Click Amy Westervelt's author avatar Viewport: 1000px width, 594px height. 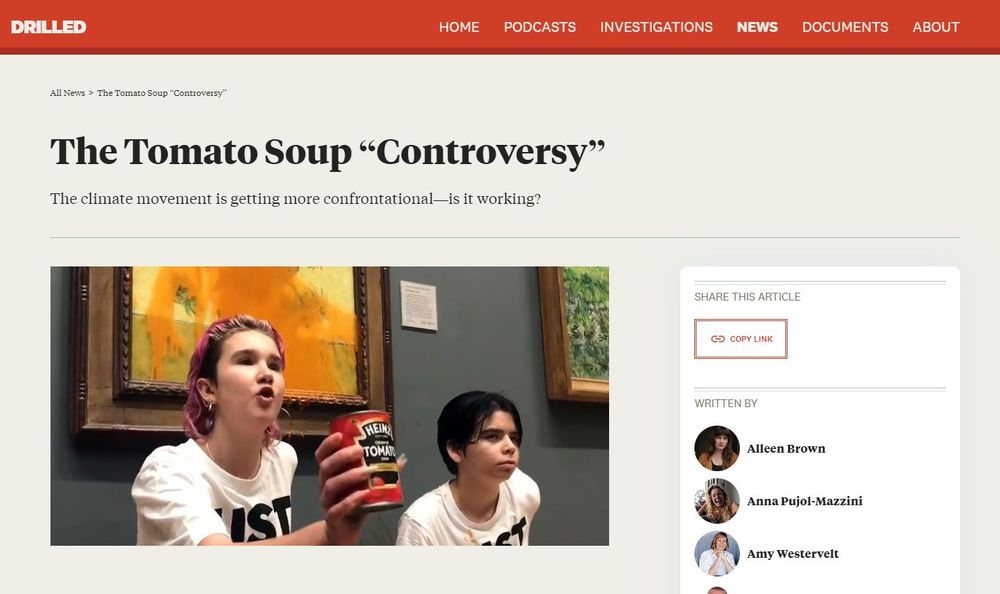point(717,554)
